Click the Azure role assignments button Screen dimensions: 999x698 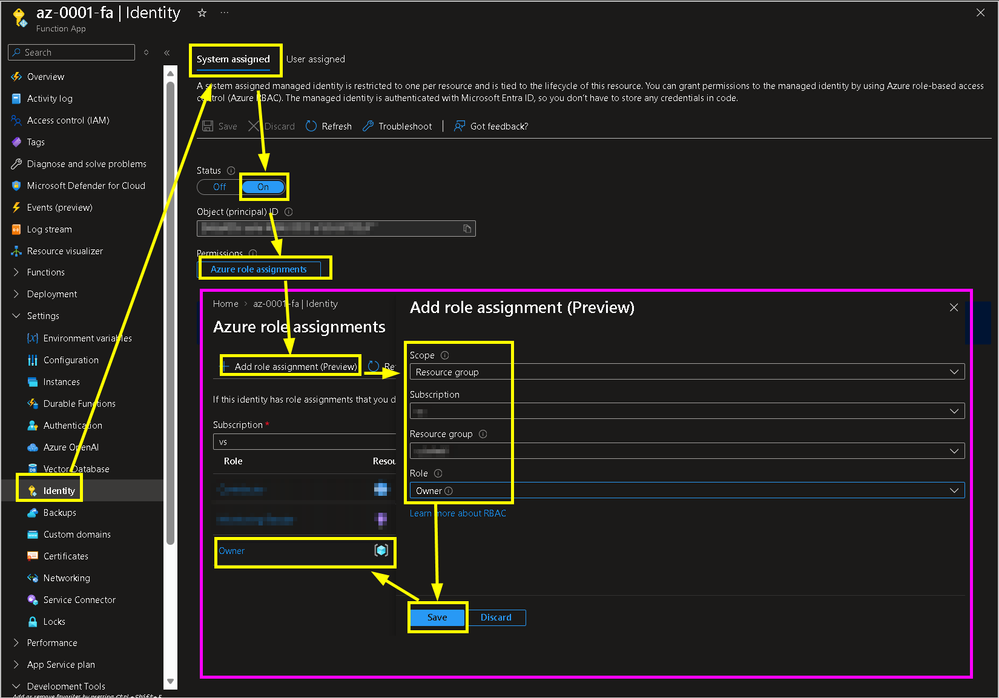259,269
